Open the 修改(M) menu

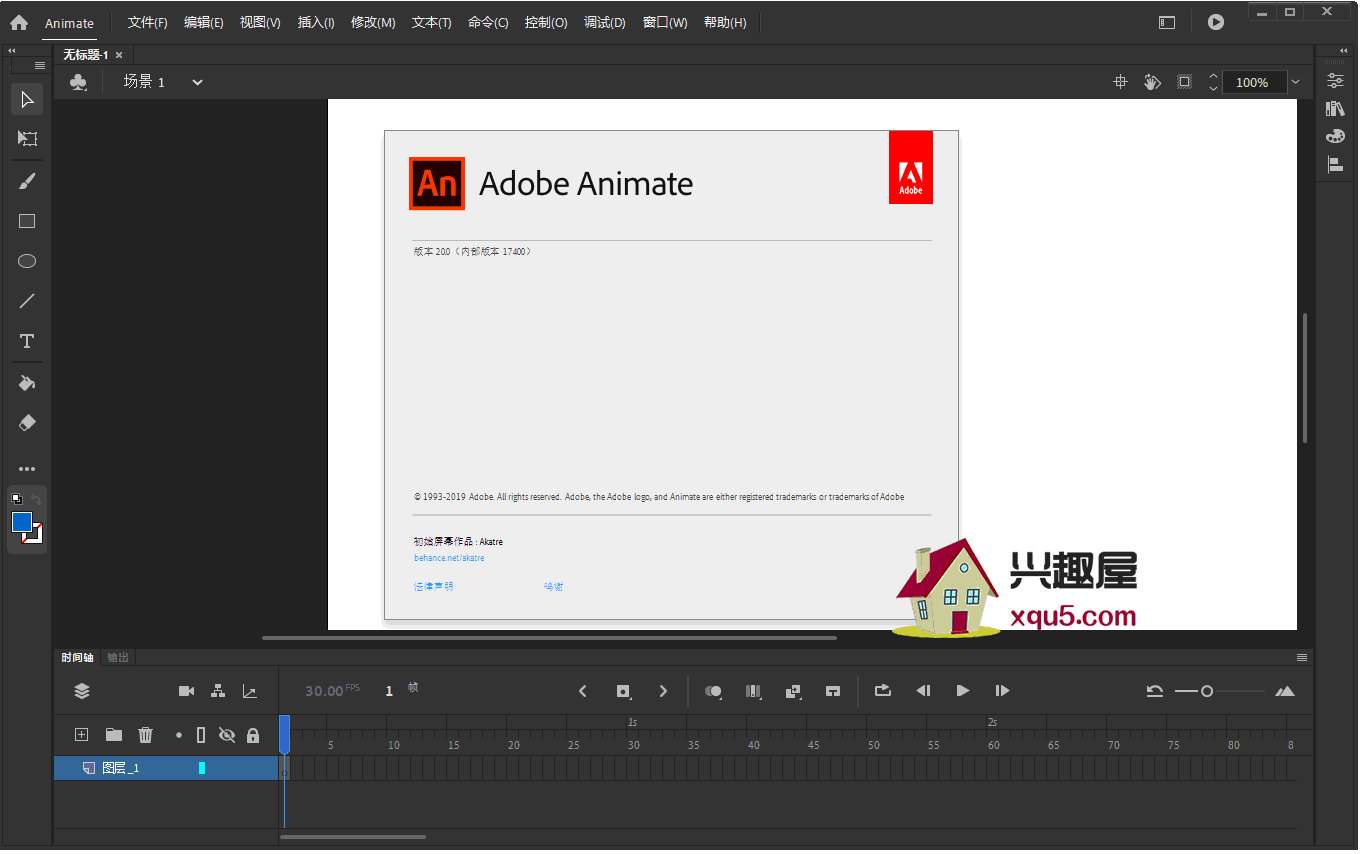point(373,22)
